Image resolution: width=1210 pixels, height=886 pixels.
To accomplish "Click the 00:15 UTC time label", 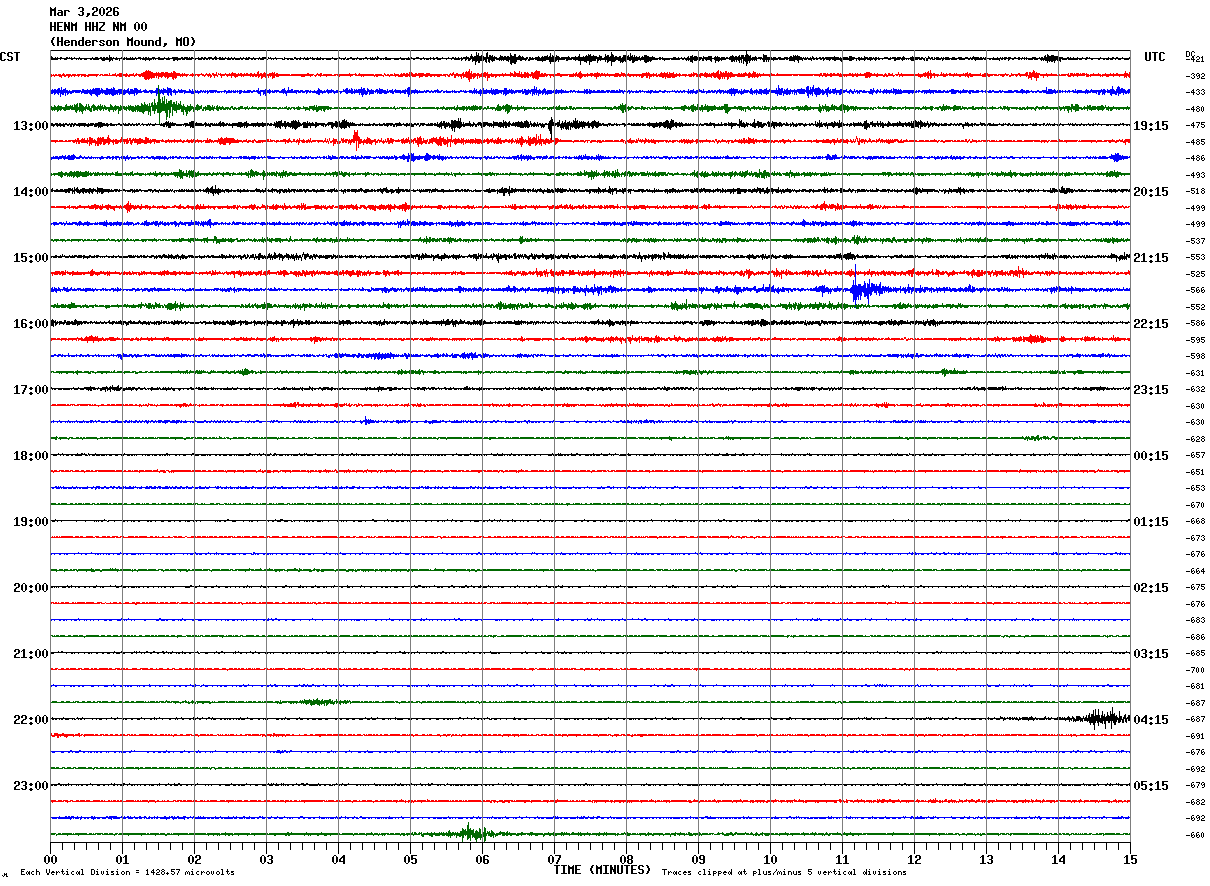I will [x=1150, y=456].
